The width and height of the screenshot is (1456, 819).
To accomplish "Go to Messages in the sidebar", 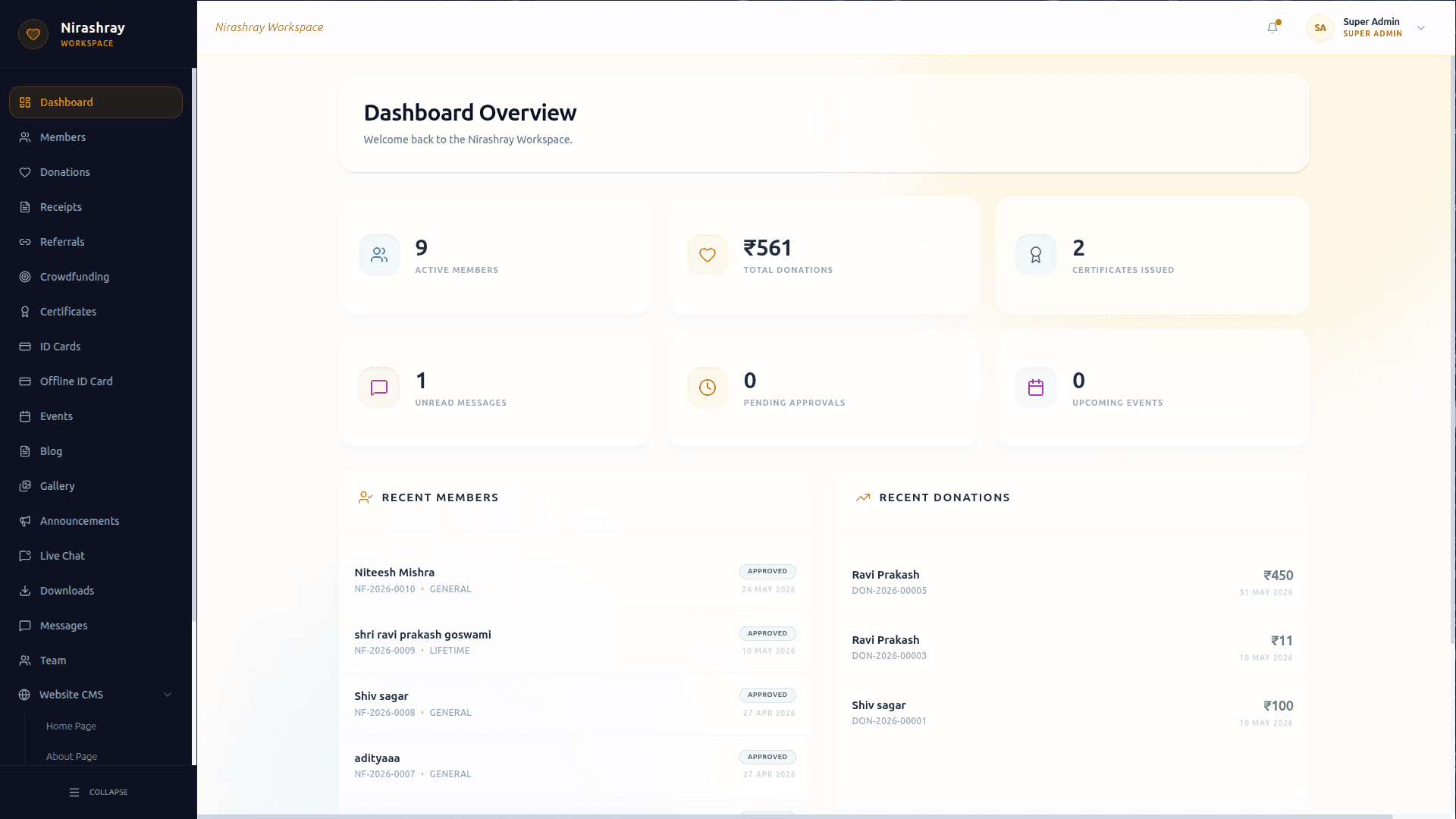I will click(x=96, y=626).
